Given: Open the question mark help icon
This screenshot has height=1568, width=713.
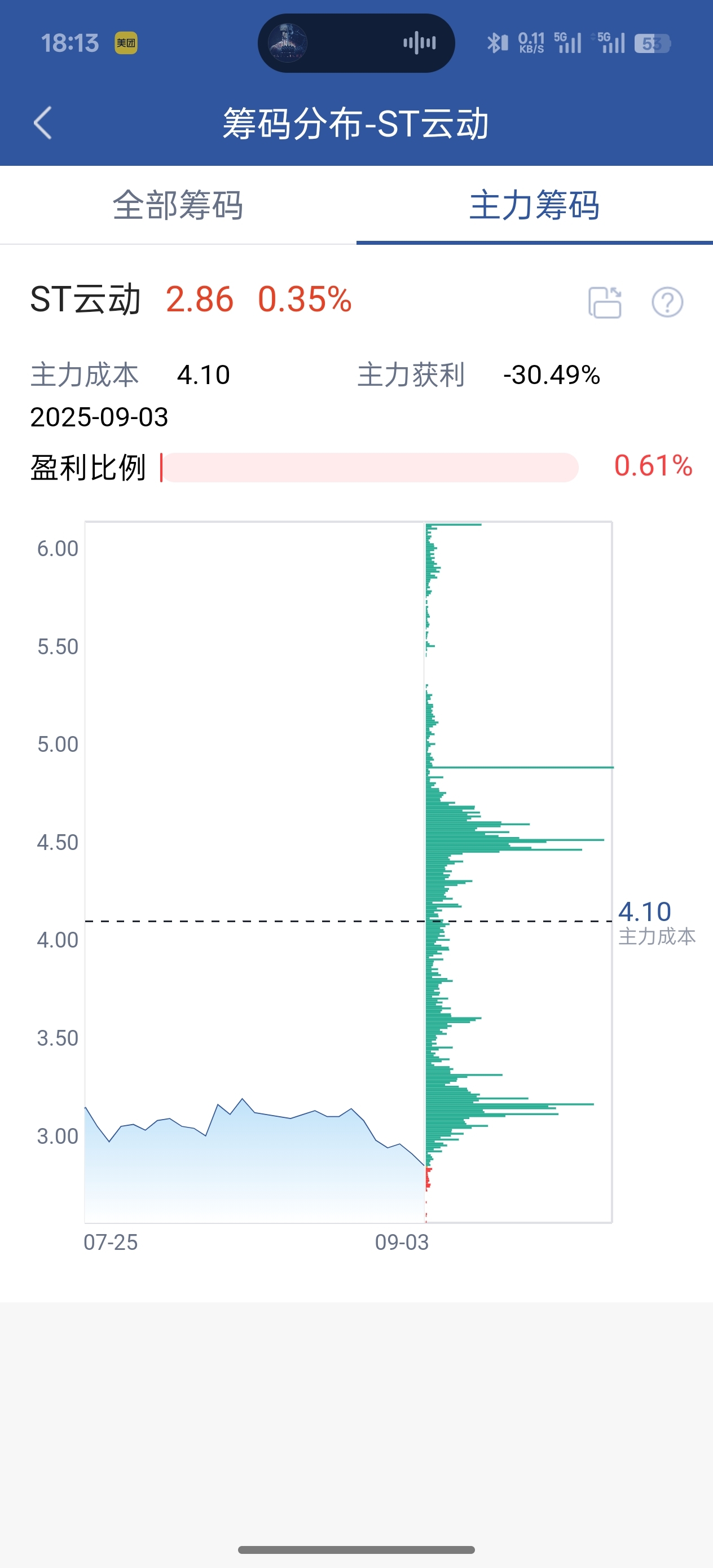Looking at the screenshot, I should click(x=667, y=302).
